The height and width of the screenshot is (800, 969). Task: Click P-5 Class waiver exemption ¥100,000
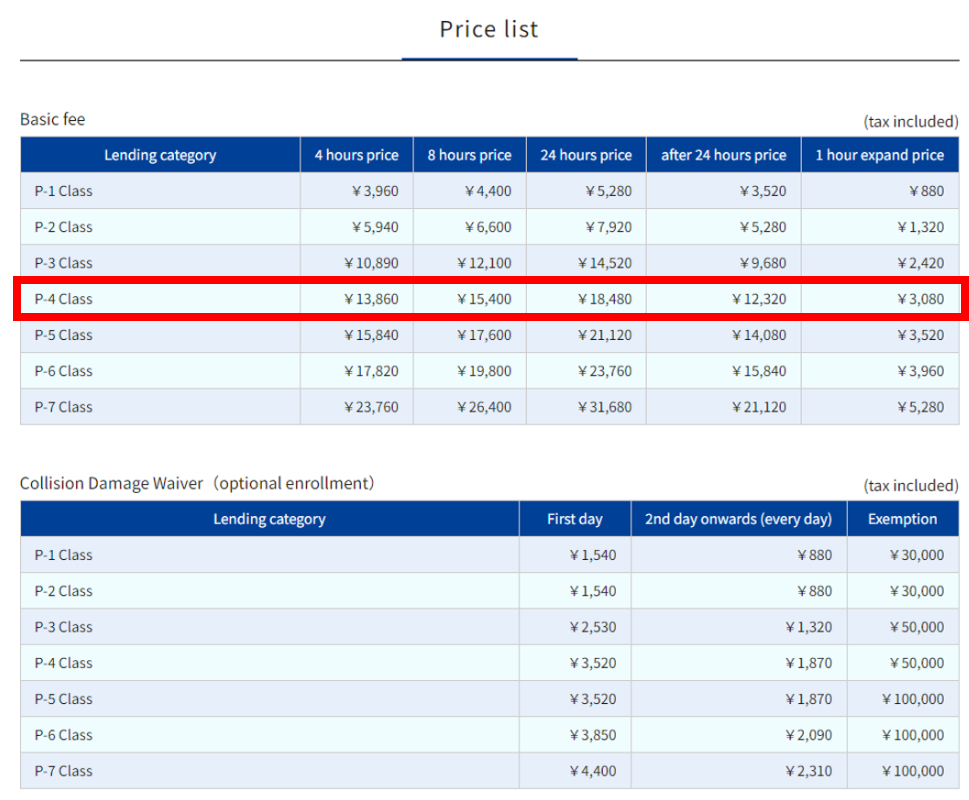click(913, 699)
